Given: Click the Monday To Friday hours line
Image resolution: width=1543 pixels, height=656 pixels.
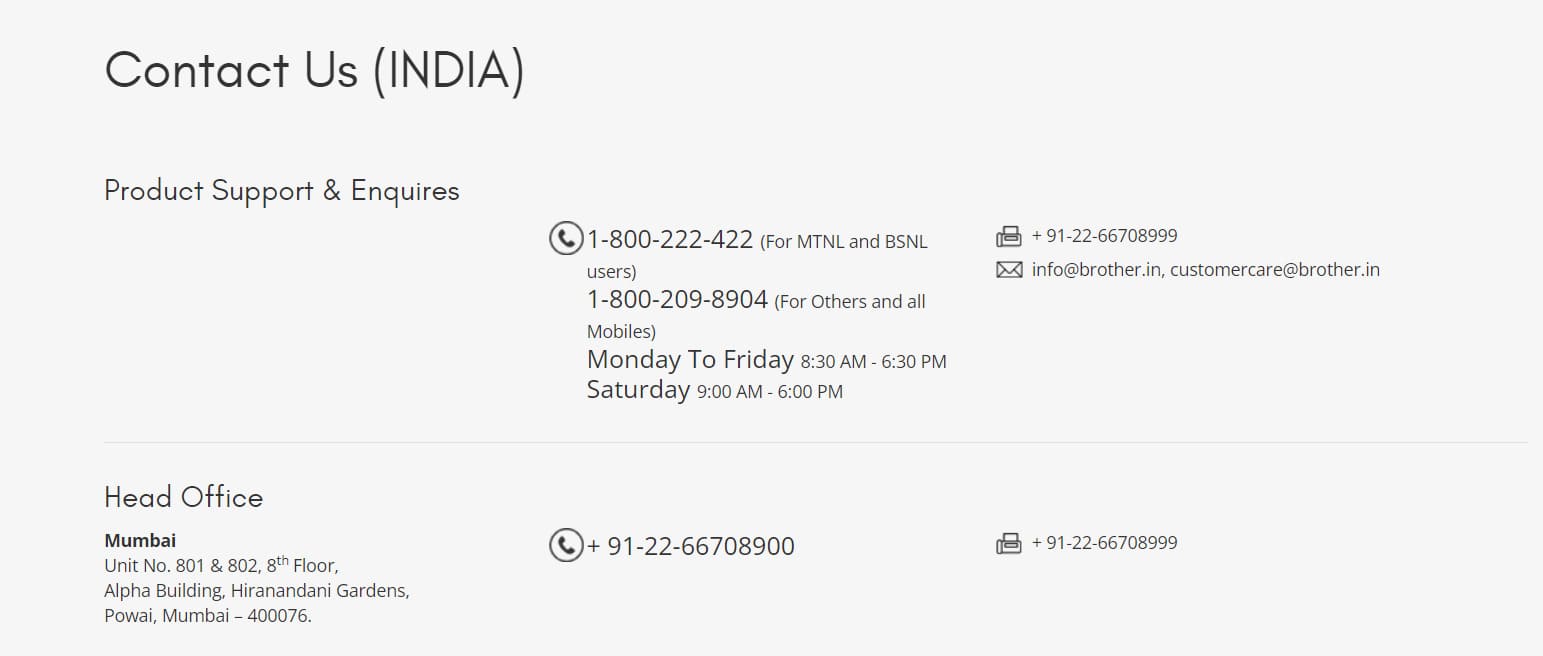Looking at the screenshot, I should pyautogui.click(x=766, y=360).
